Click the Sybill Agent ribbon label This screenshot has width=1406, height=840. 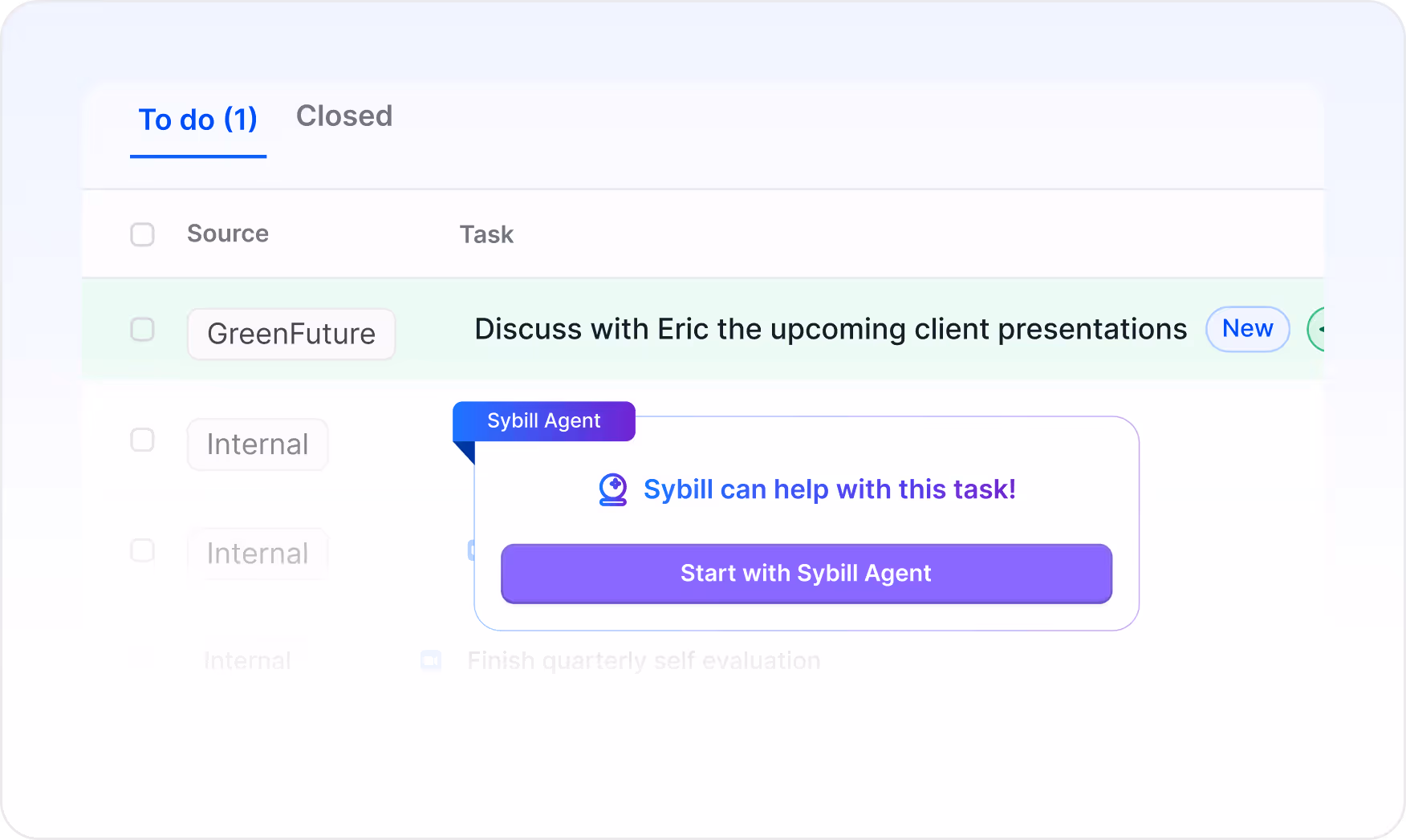544,421
